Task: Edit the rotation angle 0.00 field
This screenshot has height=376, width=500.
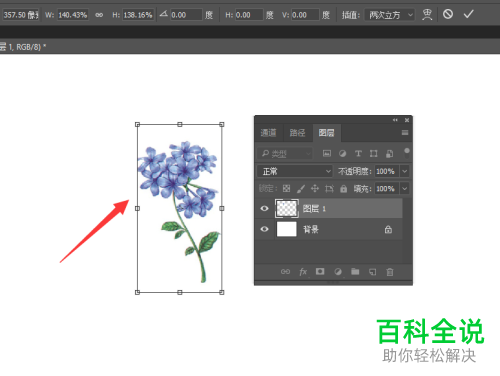Action: (186, 15)
